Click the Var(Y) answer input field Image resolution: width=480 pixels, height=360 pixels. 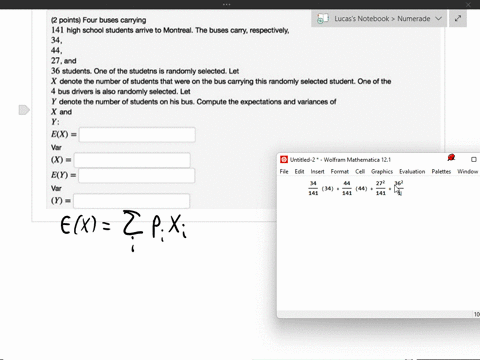(132, 201)
